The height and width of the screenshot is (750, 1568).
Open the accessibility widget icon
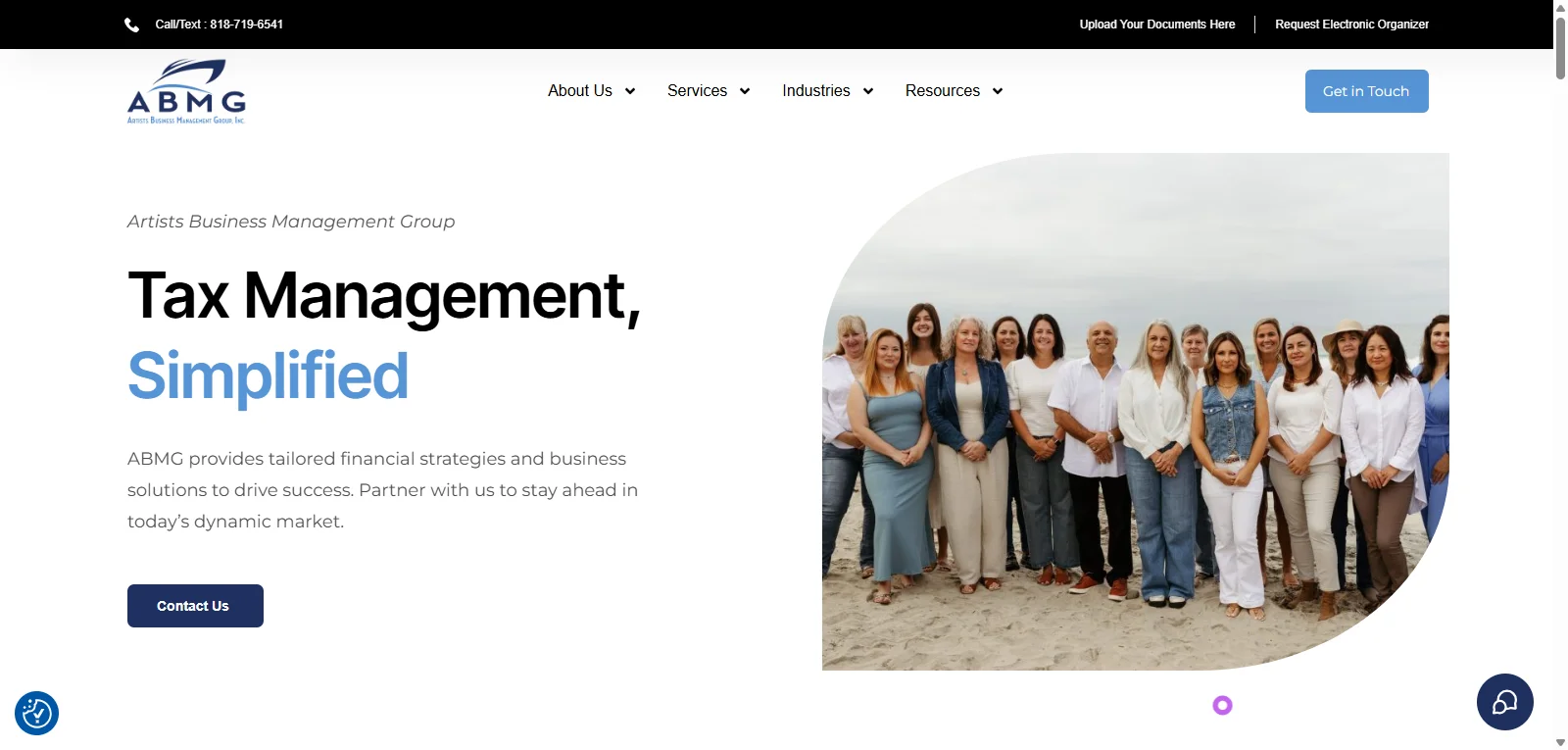37,713
